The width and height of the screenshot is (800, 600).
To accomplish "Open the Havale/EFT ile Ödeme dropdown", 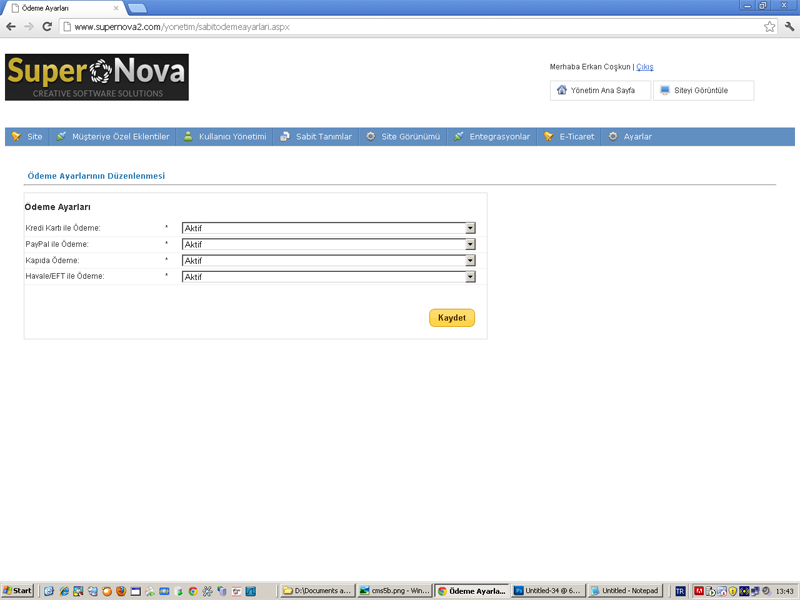I will 329,277.
